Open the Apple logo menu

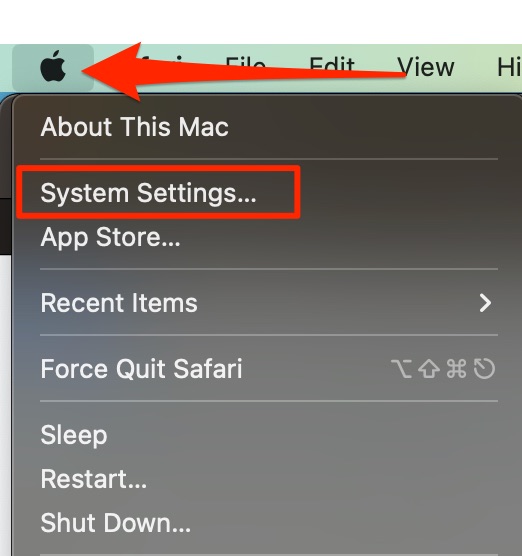pos(53,67)
